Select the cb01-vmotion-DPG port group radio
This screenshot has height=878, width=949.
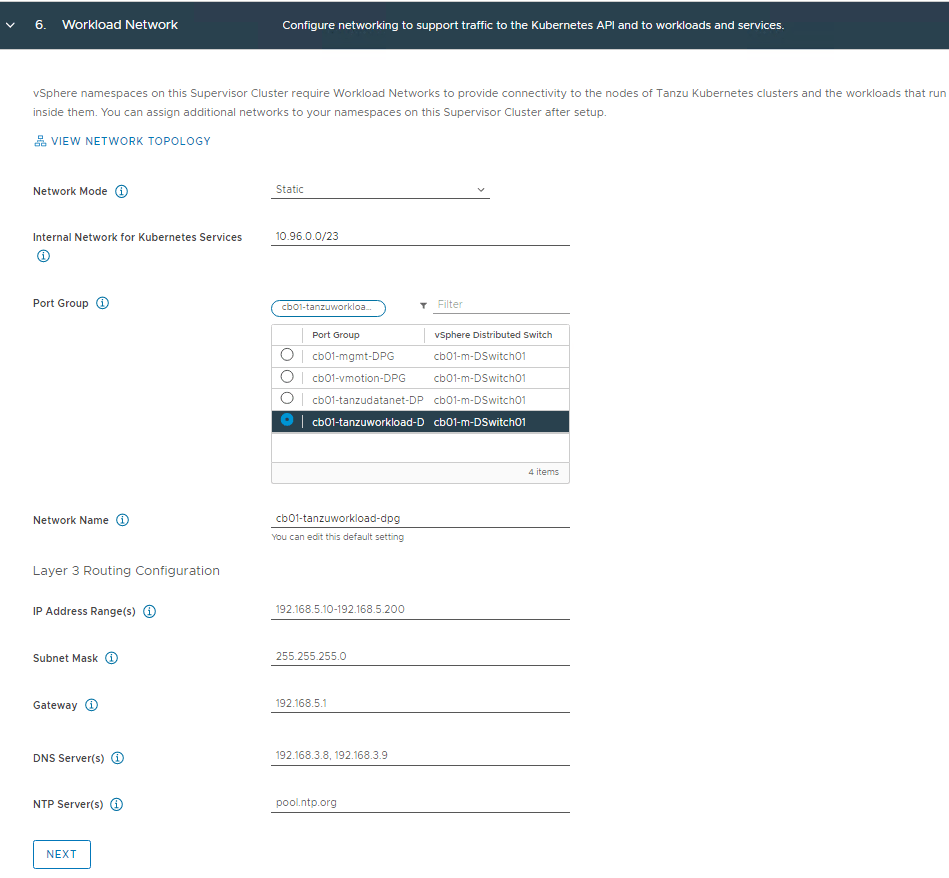[287, 377]
